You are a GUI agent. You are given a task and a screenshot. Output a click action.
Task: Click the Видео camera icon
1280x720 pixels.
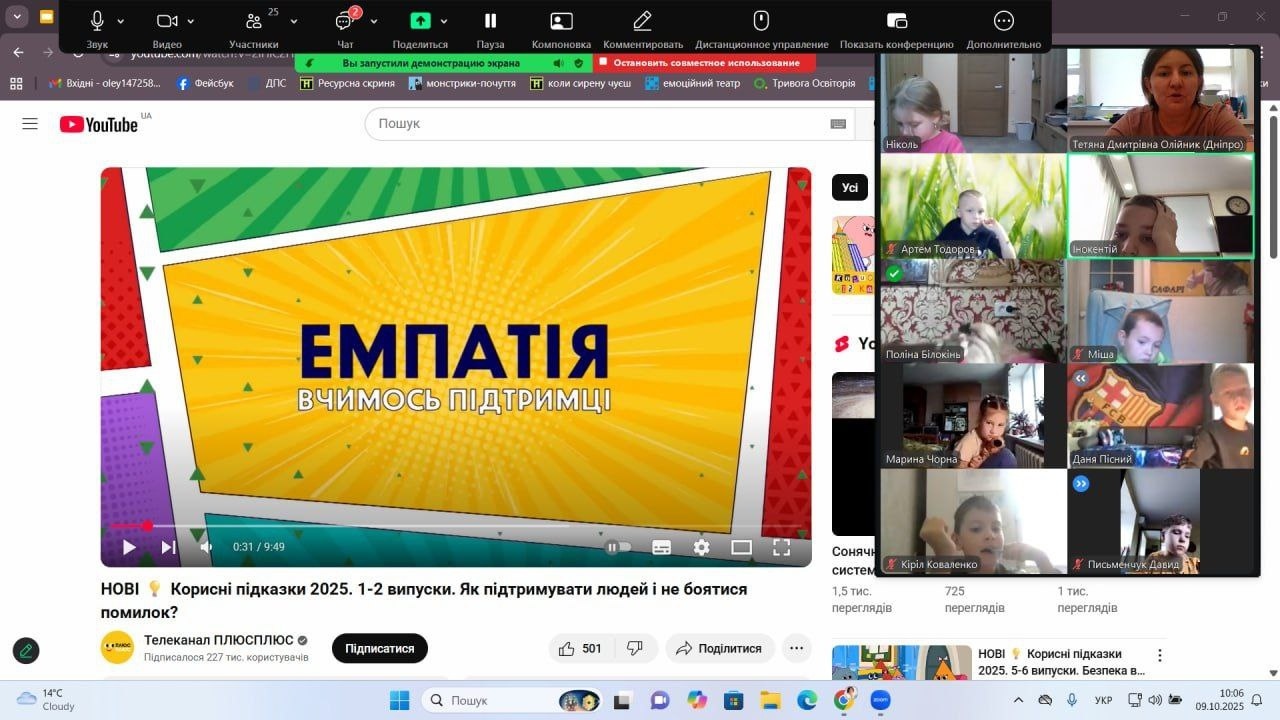tap(167, 21)
